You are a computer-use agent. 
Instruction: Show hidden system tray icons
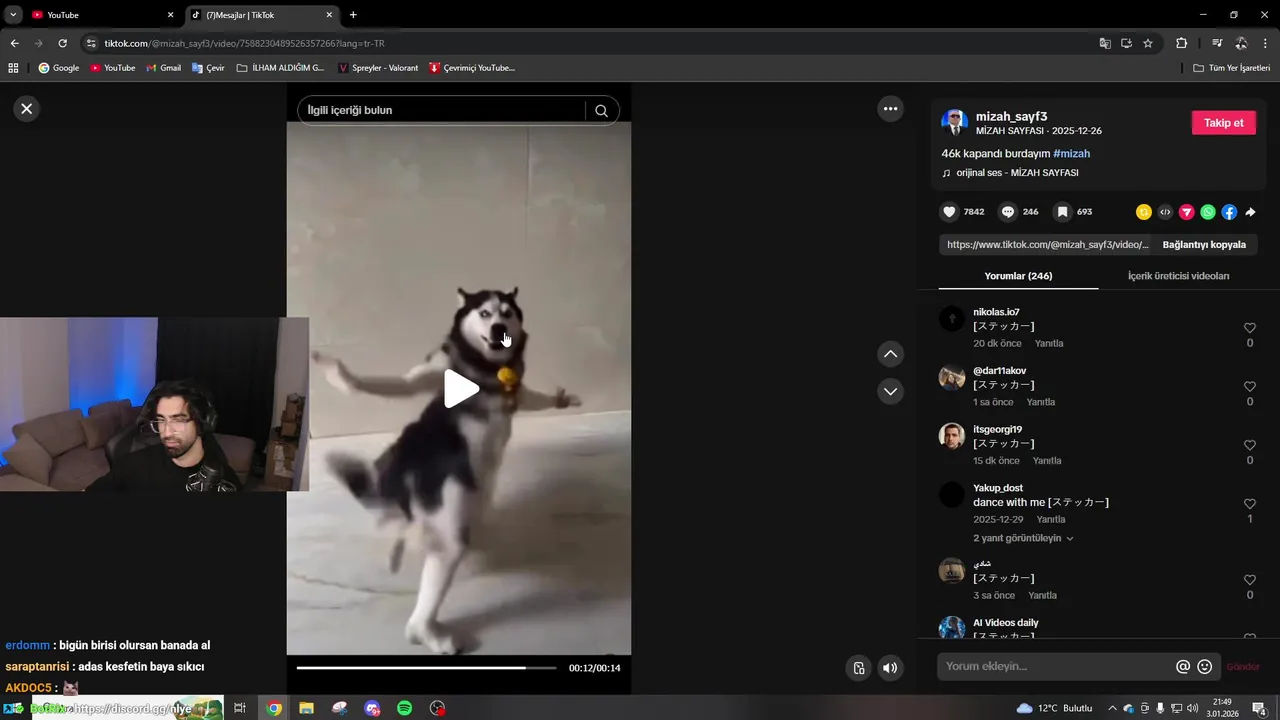[1112, 708]
